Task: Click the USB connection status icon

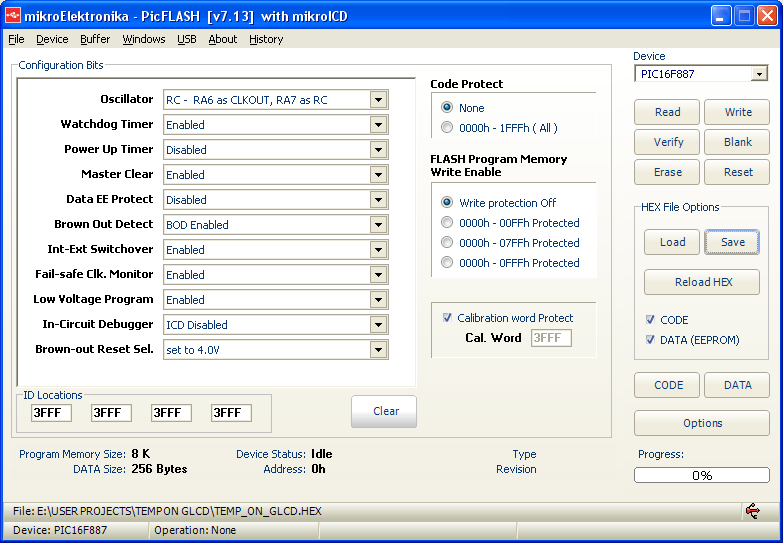Action: pyautogui.click(x=752, y=511)
